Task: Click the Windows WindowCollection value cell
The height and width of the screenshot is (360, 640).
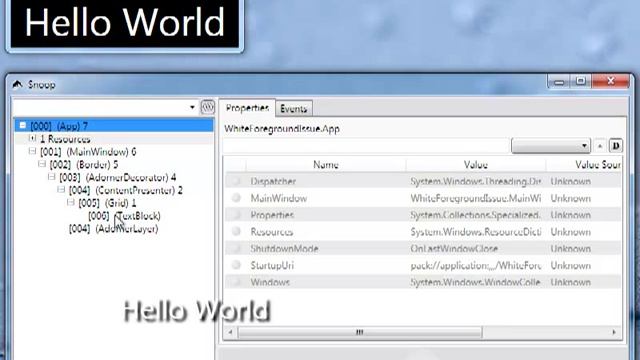Action: coord(476,282)
